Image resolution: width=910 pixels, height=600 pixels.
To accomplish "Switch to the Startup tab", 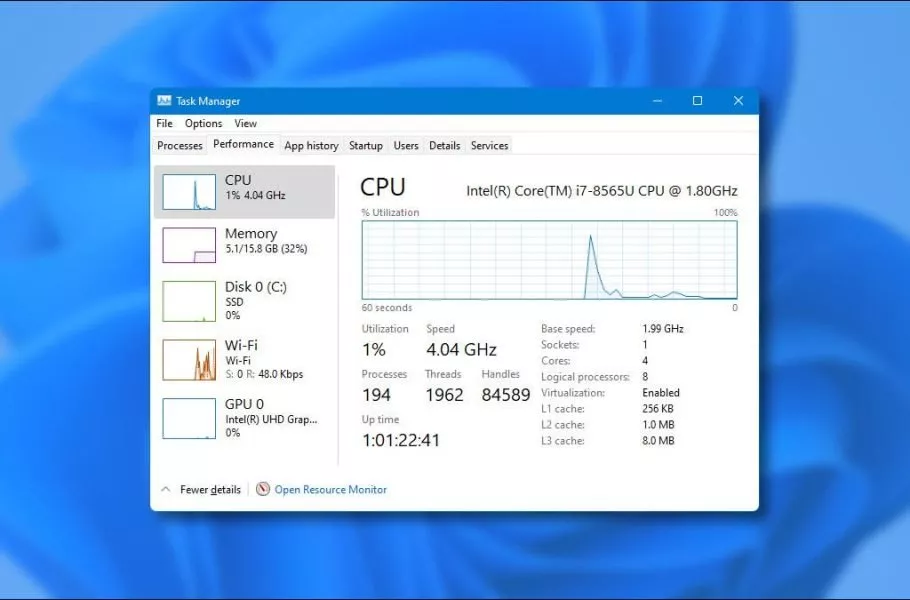I will click(x=366, y=146).
